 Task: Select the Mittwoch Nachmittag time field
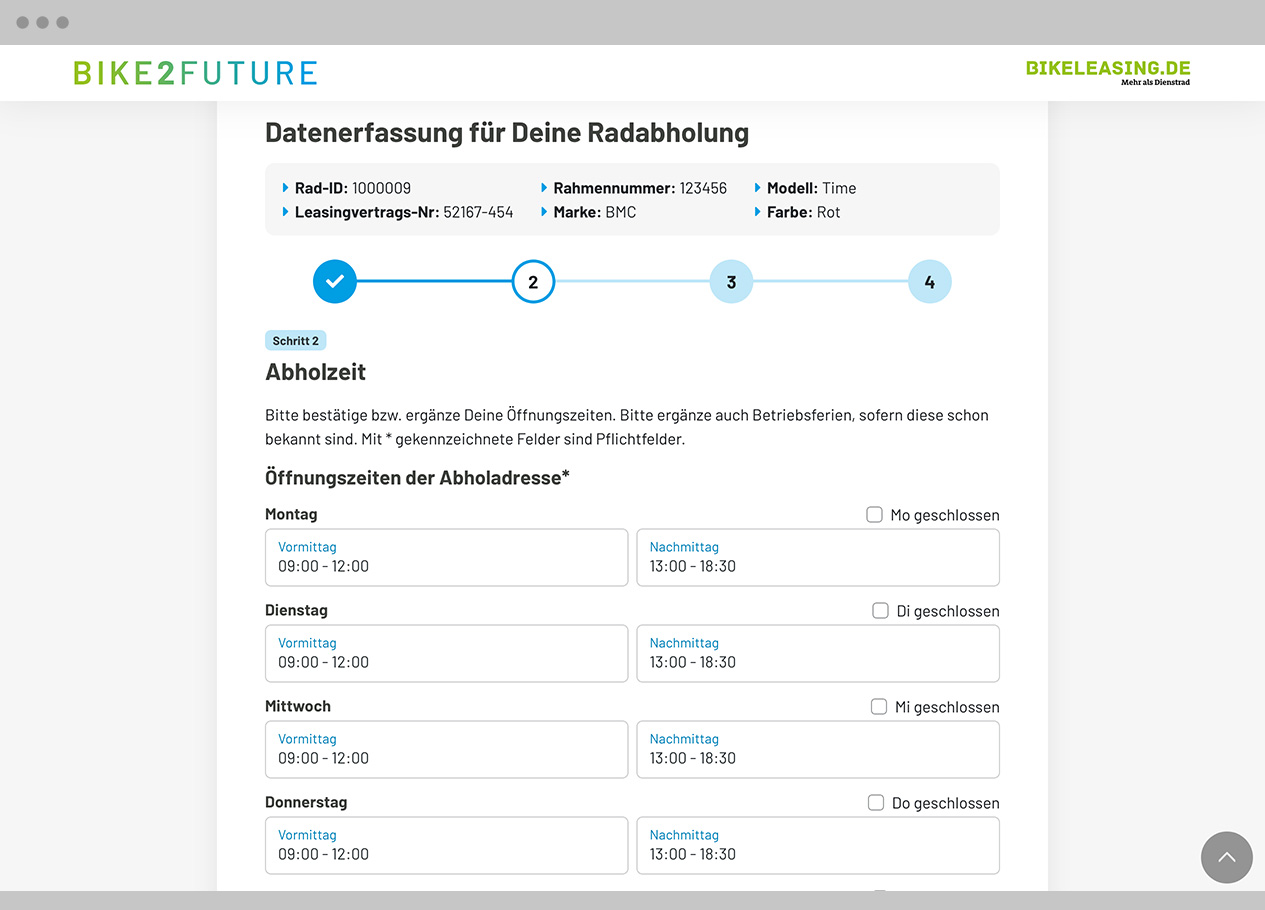click(817, 749)
